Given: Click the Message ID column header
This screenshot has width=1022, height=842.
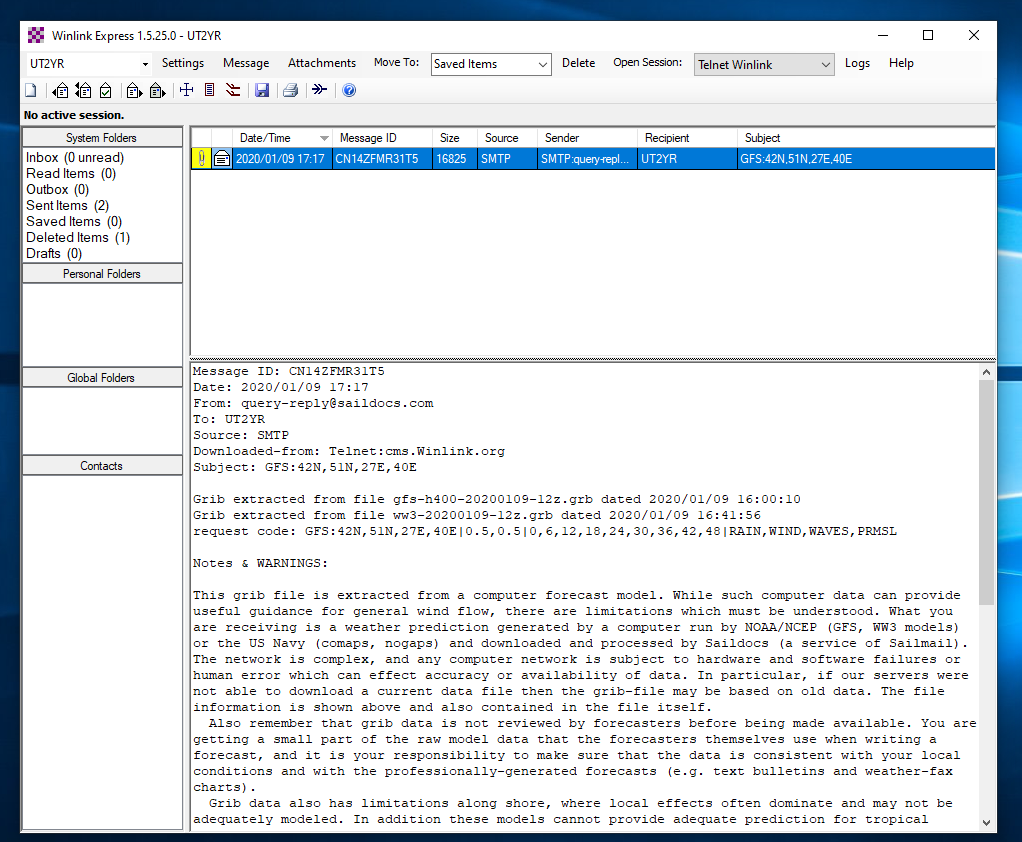Looking at the screenshot, I should tap(383, 138).
